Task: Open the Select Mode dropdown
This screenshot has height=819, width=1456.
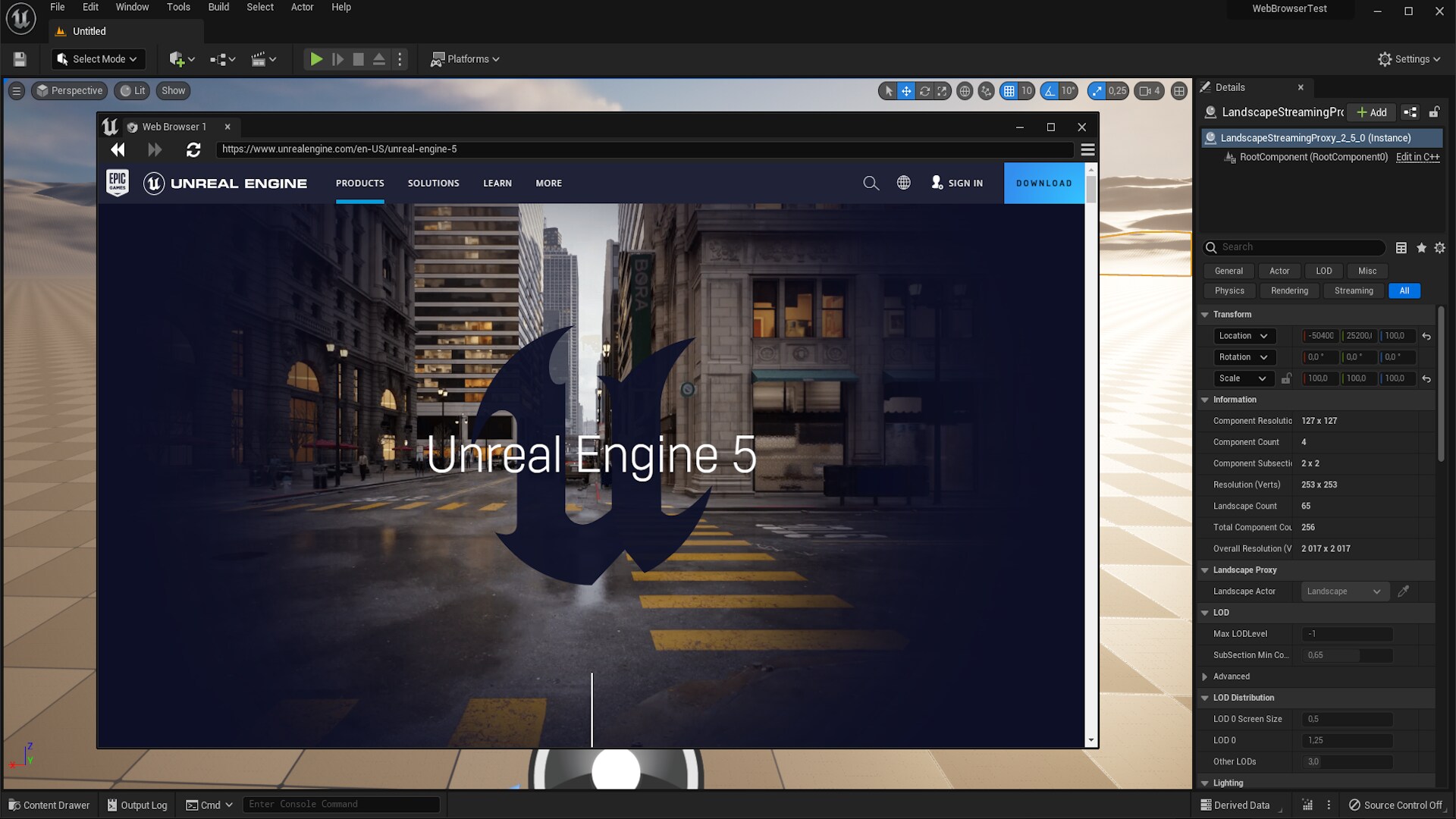Action: click(97, 59)
